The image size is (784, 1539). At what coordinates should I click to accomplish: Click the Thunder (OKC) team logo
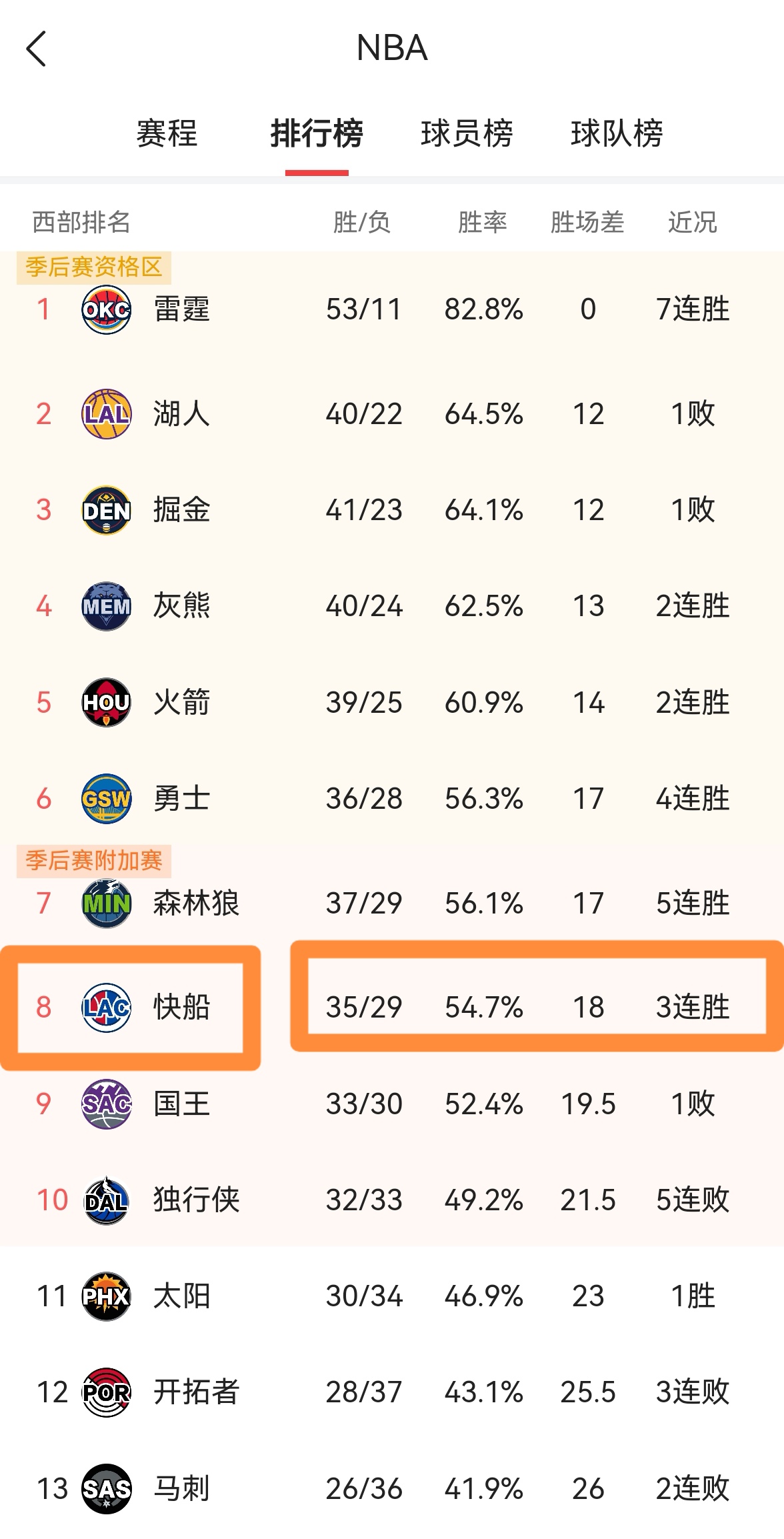(x=107, y=309)
